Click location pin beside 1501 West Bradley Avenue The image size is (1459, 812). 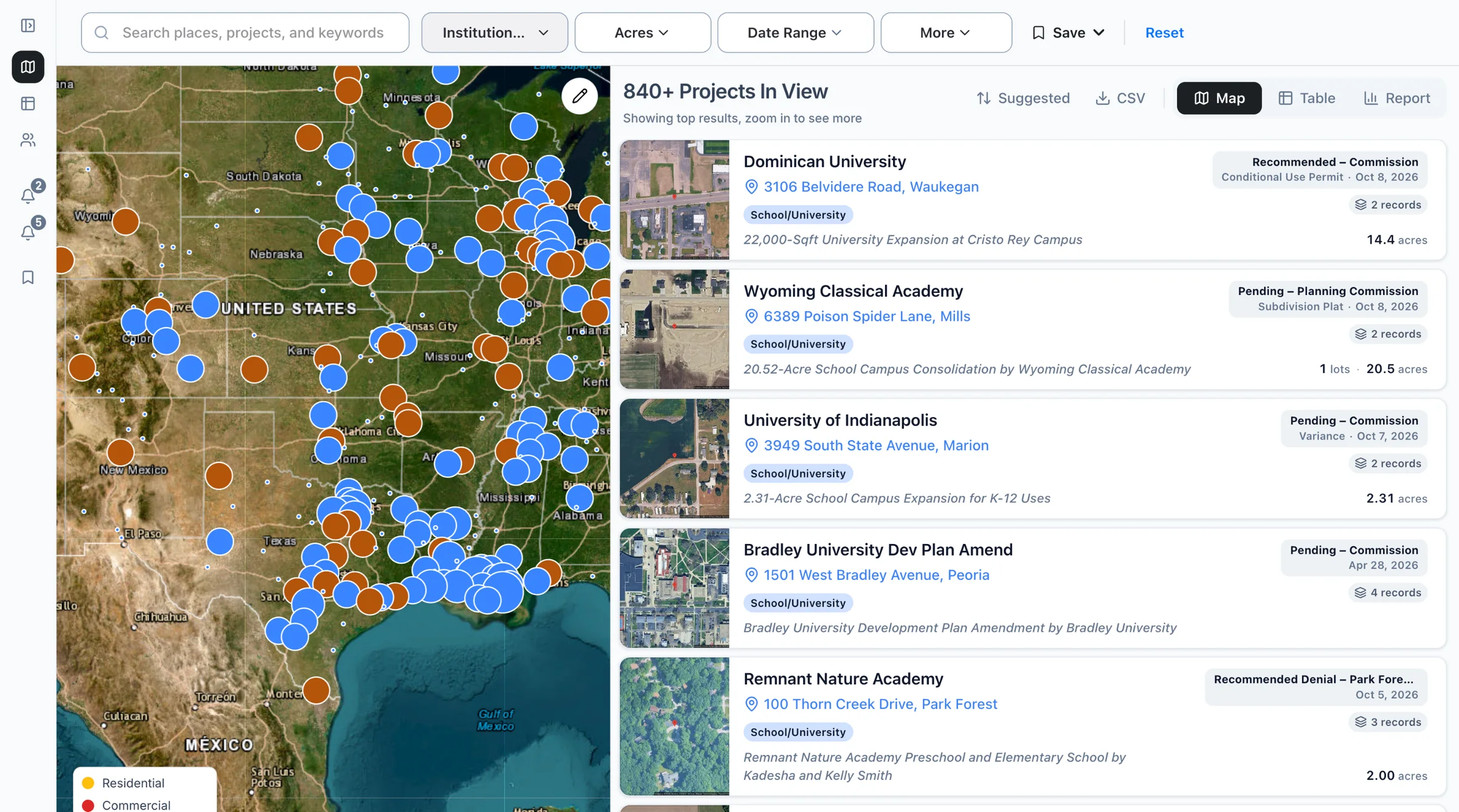[751, 575]
